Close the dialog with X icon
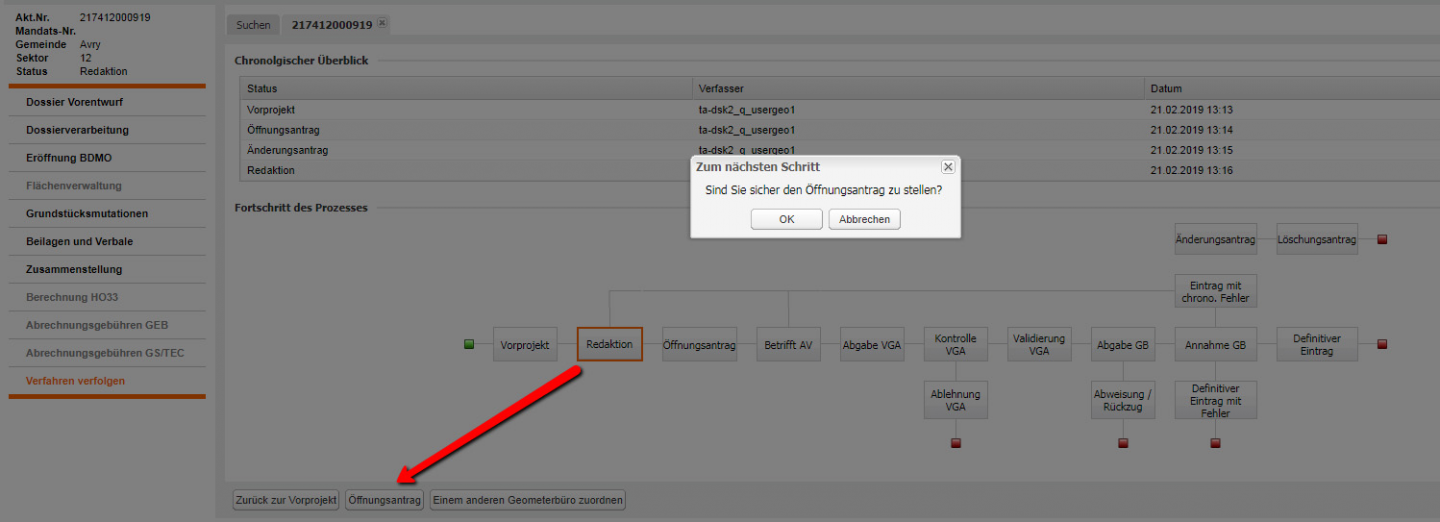The width and height of the screenshot is (1440, 522). (947, 167)
